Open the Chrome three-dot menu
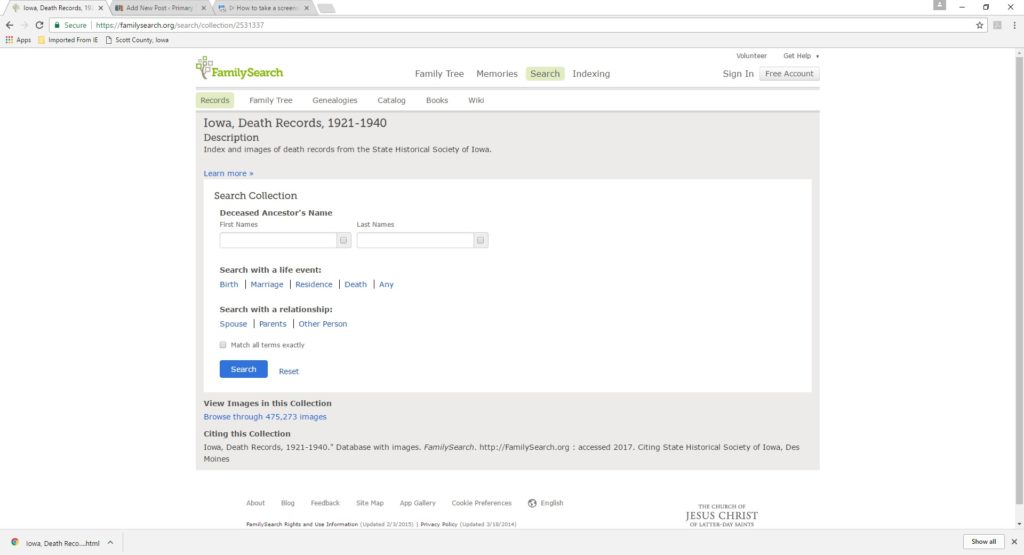 click(1013, 25)
